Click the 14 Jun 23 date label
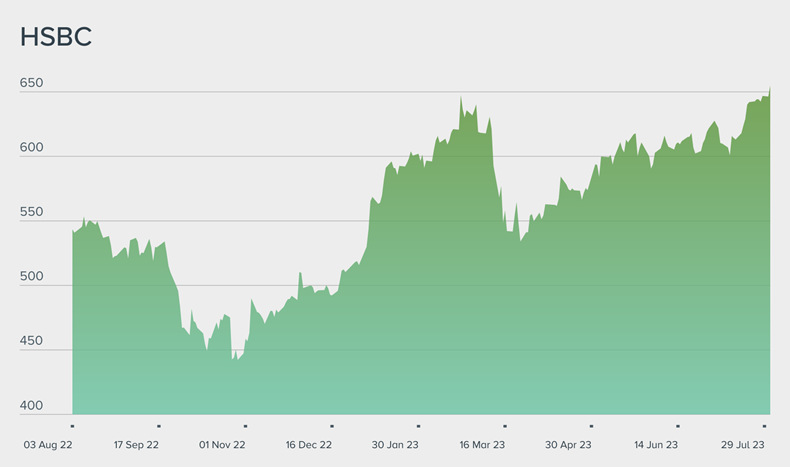Image resolution: width=790 pixels, height=467 pixels. pos(655,445)
